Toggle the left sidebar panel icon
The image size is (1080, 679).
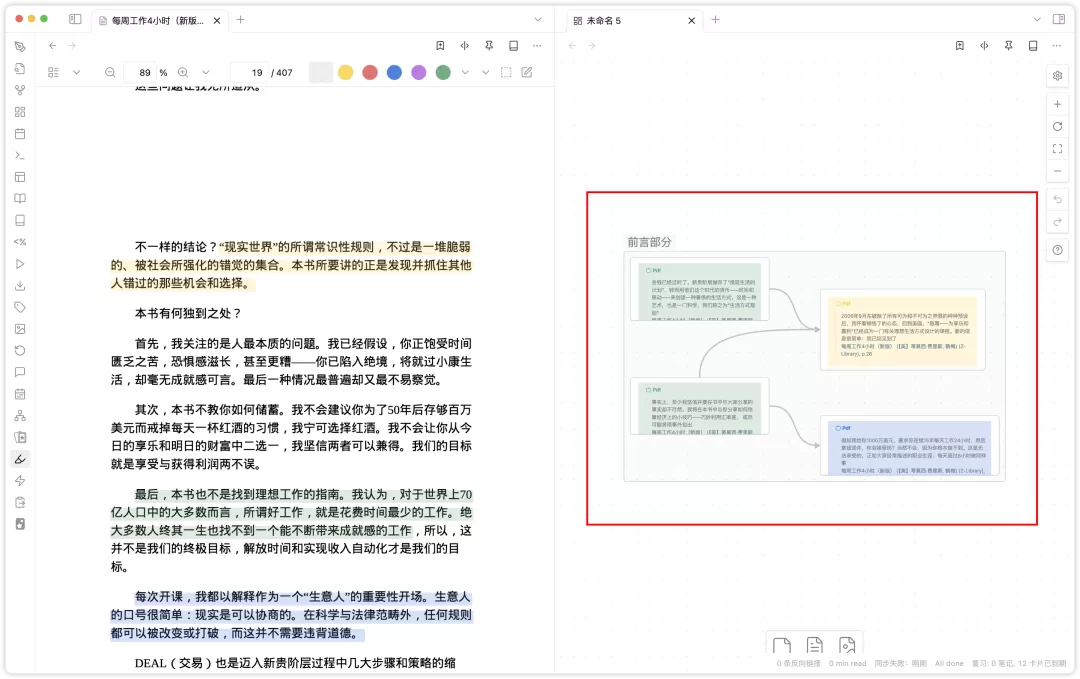pos(75,19)
